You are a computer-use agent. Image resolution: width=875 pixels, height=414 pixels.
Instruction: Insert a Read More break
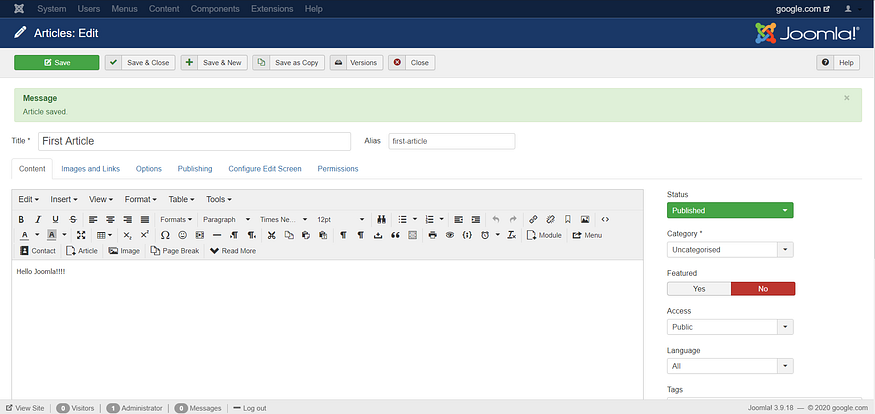[233, 251]
